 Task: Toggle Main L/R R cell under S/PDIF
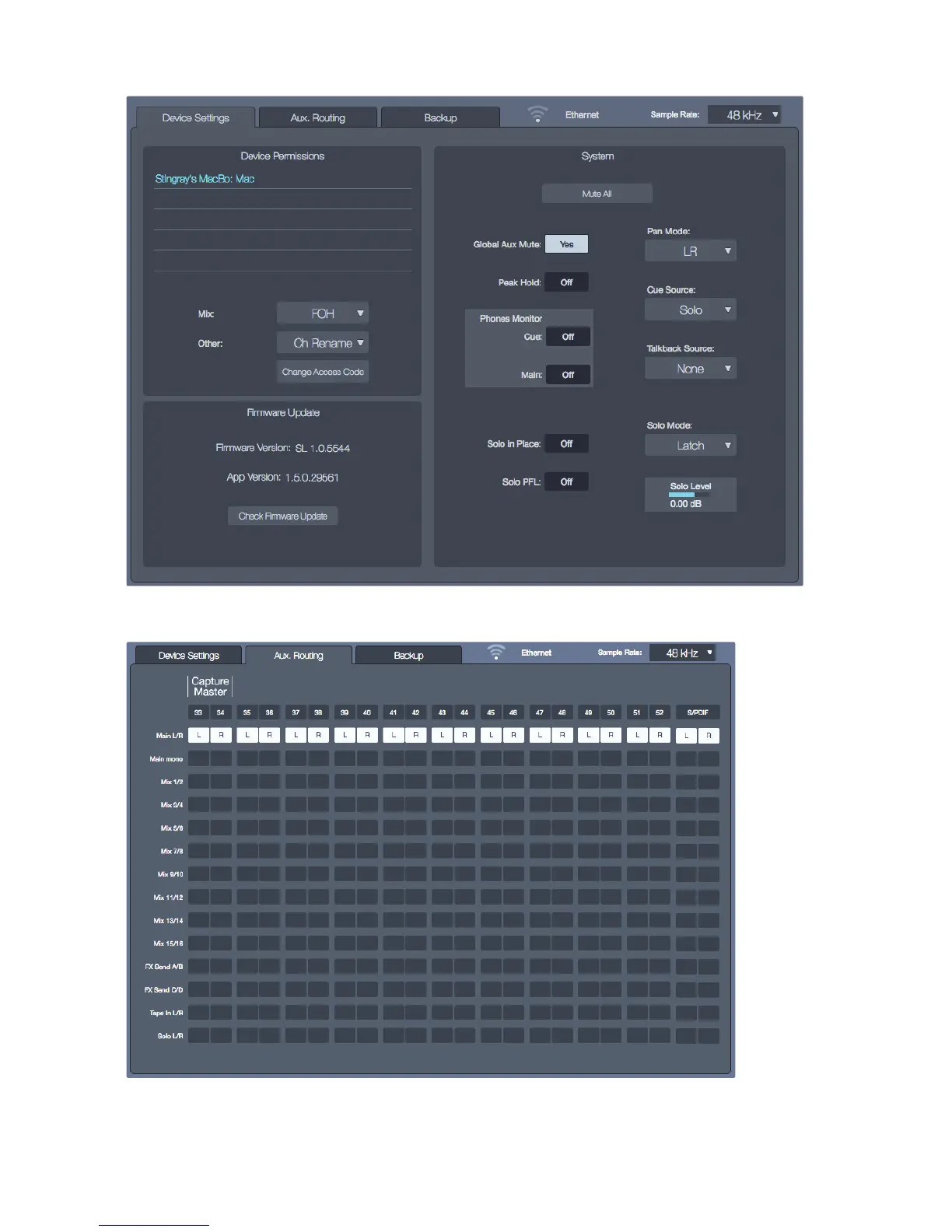(709, 736)
